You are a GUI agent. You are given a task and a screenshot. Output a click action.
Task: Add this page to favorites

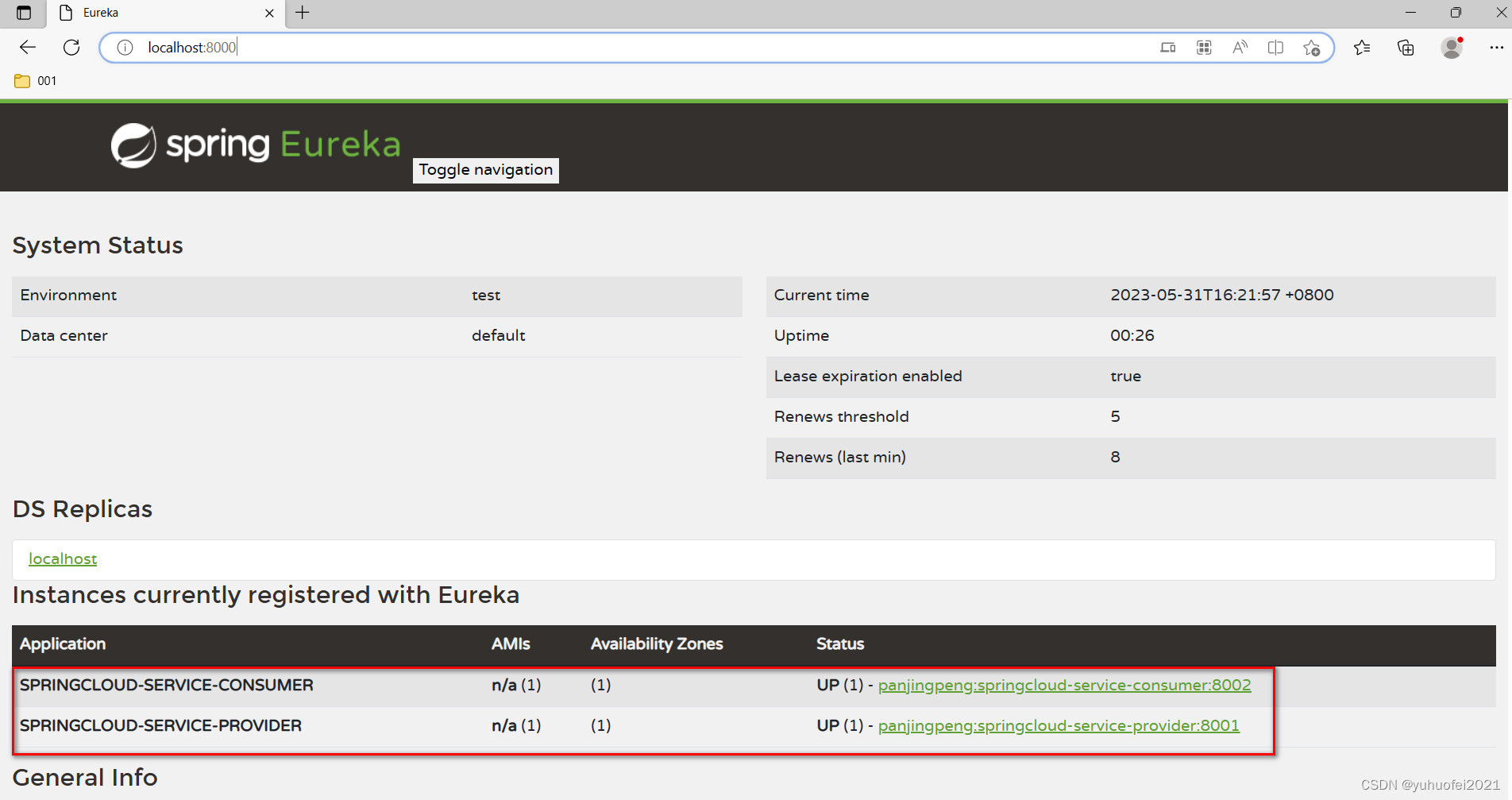tap(1312, 48)
